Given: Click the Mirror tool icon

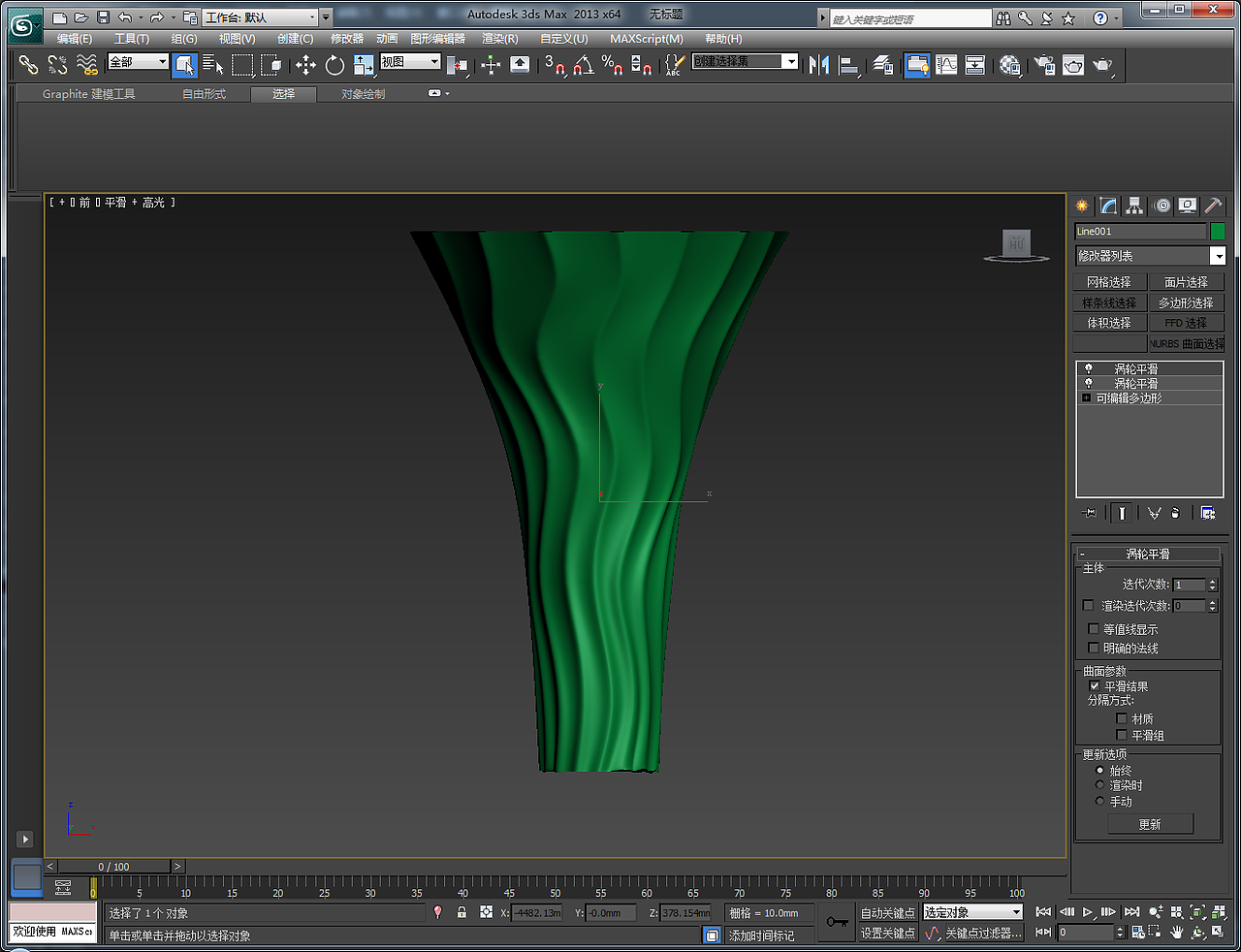Looking at the screenshot, I should click(819, 65).
